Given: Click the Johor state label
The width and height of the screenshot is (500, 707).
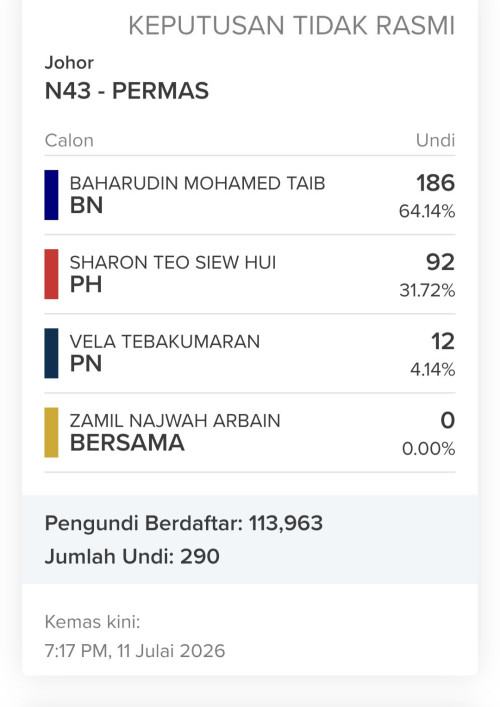Looking at the screenshot, I should point(69,63).
